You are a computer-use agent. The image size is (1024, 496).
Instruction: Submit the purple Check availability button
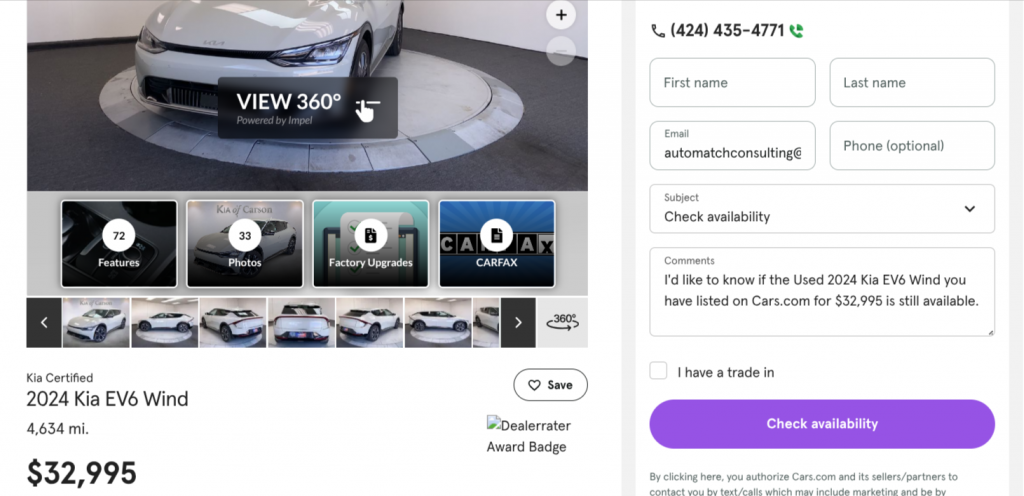coord(822,424)
